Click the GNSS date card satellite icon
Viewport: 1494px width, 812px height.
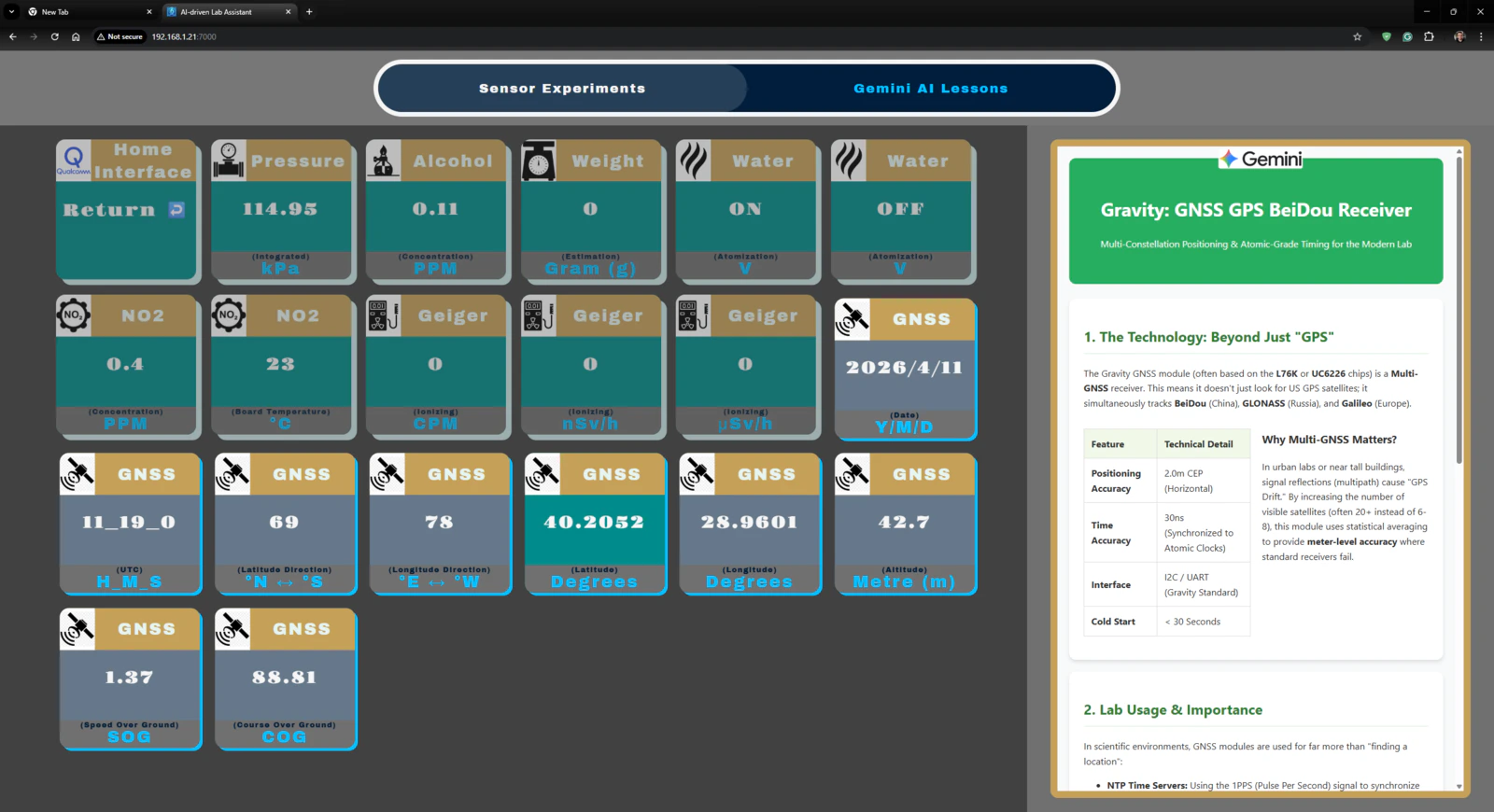click(853, 318)
